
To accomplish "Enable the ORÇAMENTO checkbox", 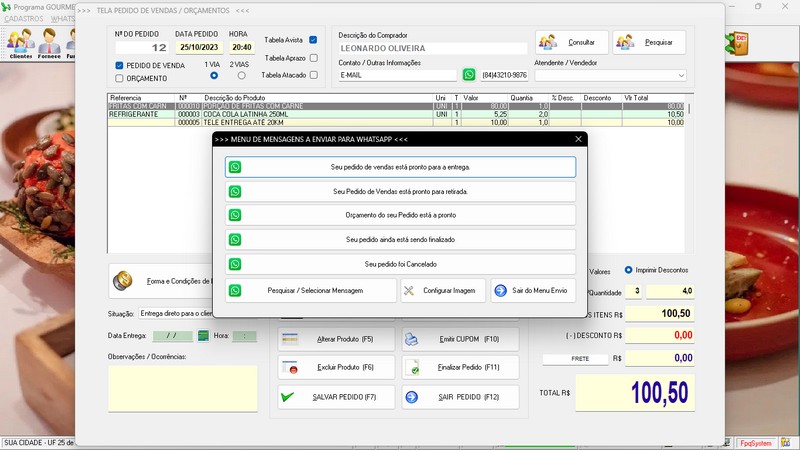I will (120, 78).
